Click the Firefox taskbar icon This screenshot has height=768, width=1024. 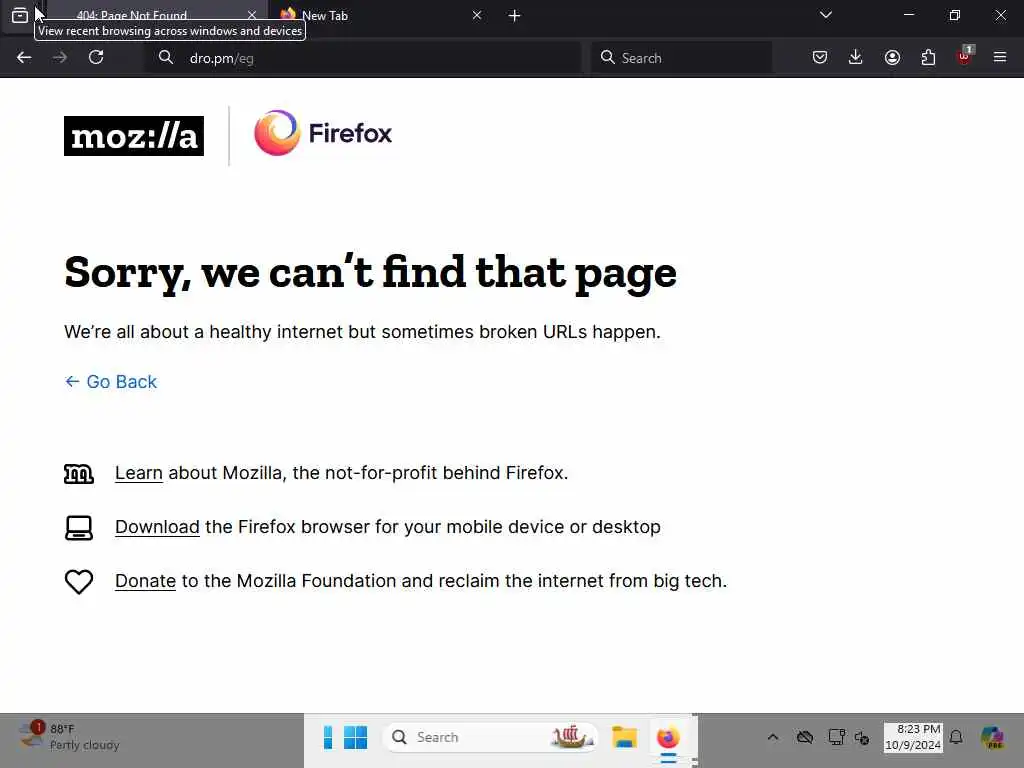coord(668,737)
